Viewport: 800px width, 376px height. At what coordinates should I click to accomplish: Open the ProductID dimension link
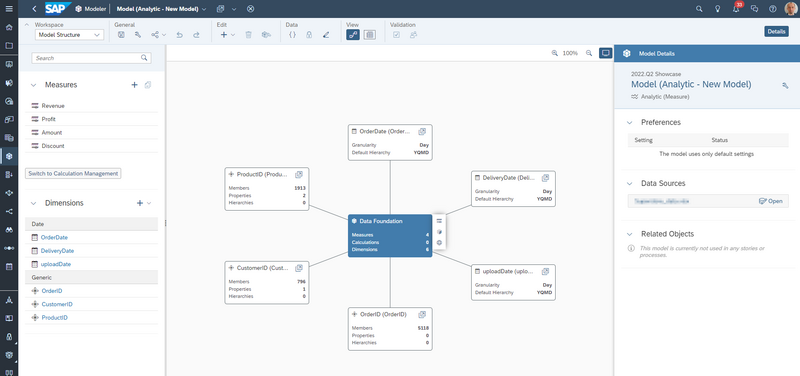coord(54,317)
